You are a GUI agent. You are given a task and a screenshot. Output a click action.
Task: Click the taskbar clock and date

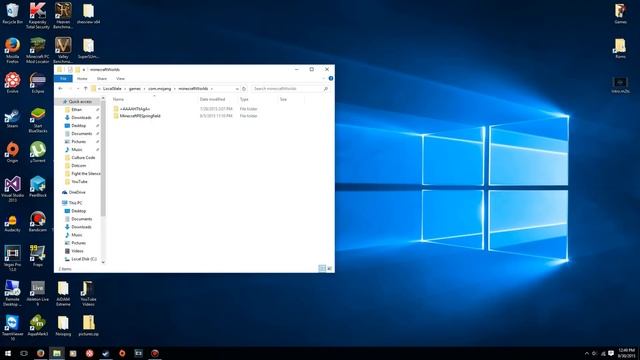(x=627, y=353)
